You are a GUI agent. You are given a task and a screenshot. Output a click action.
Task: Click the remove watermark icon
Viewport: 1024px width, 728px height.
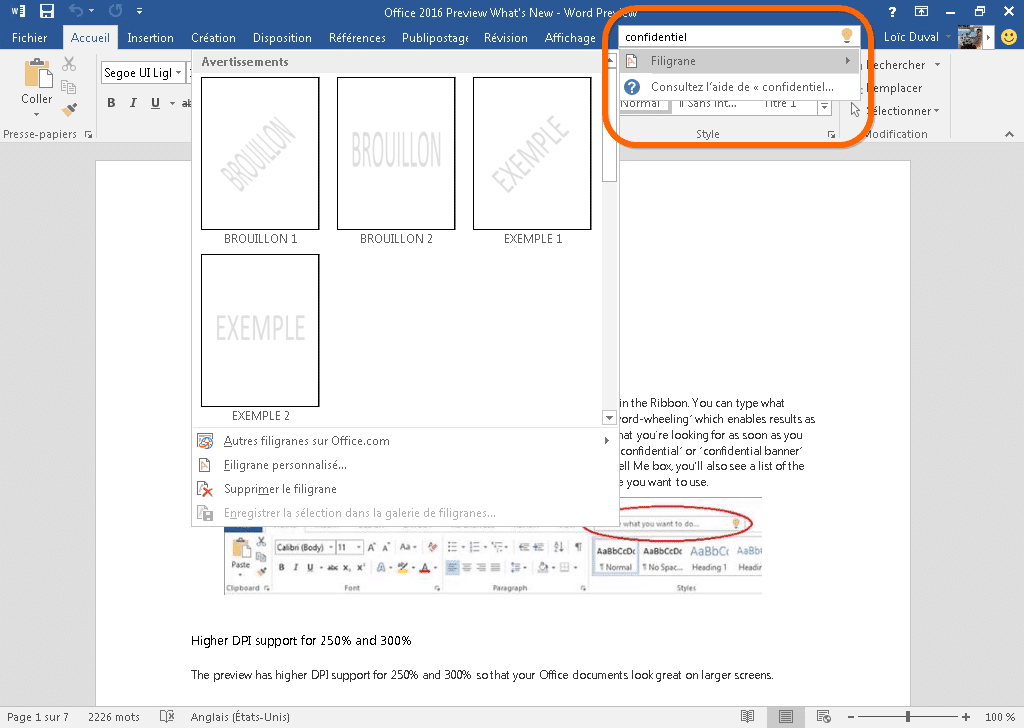click(205, 489)
